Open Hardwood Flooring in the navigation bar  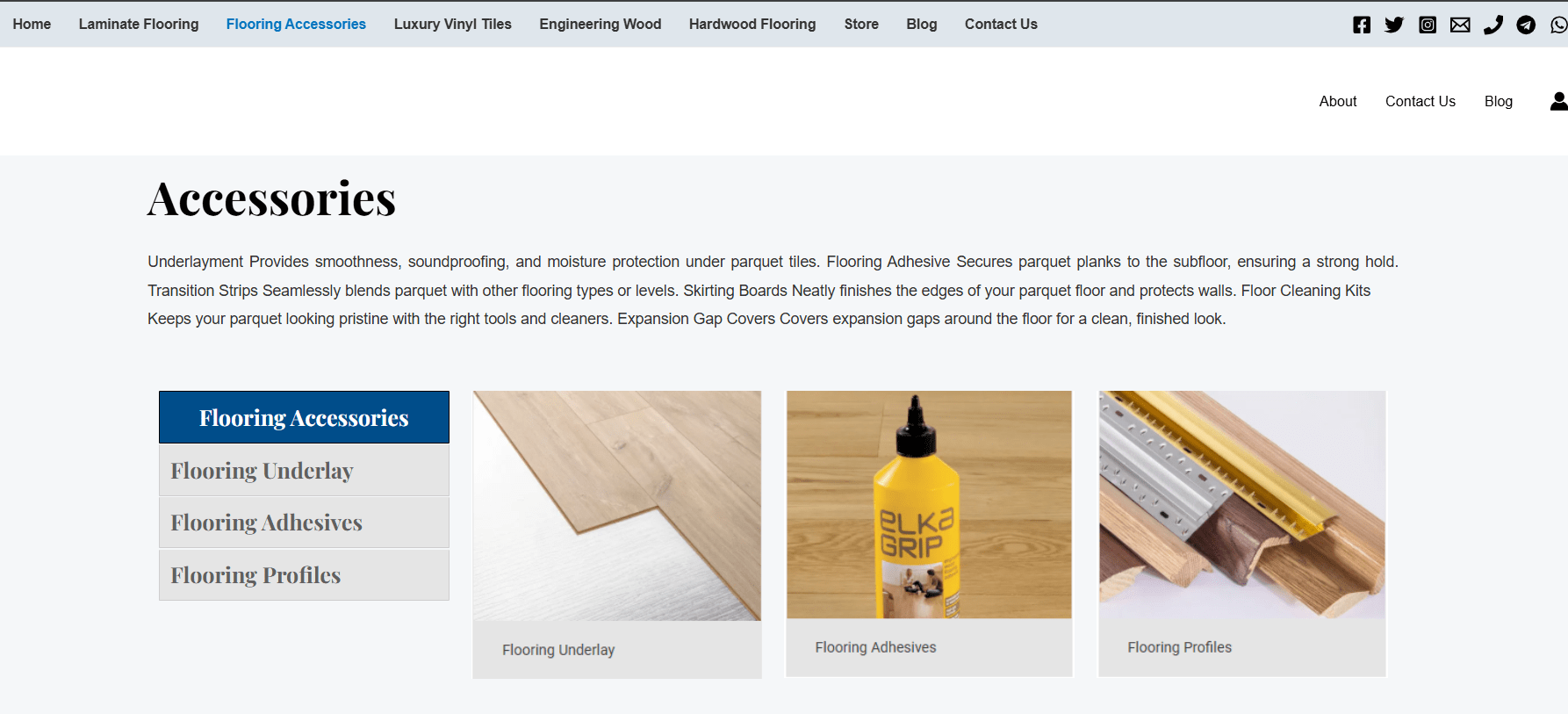coord(752,25)
